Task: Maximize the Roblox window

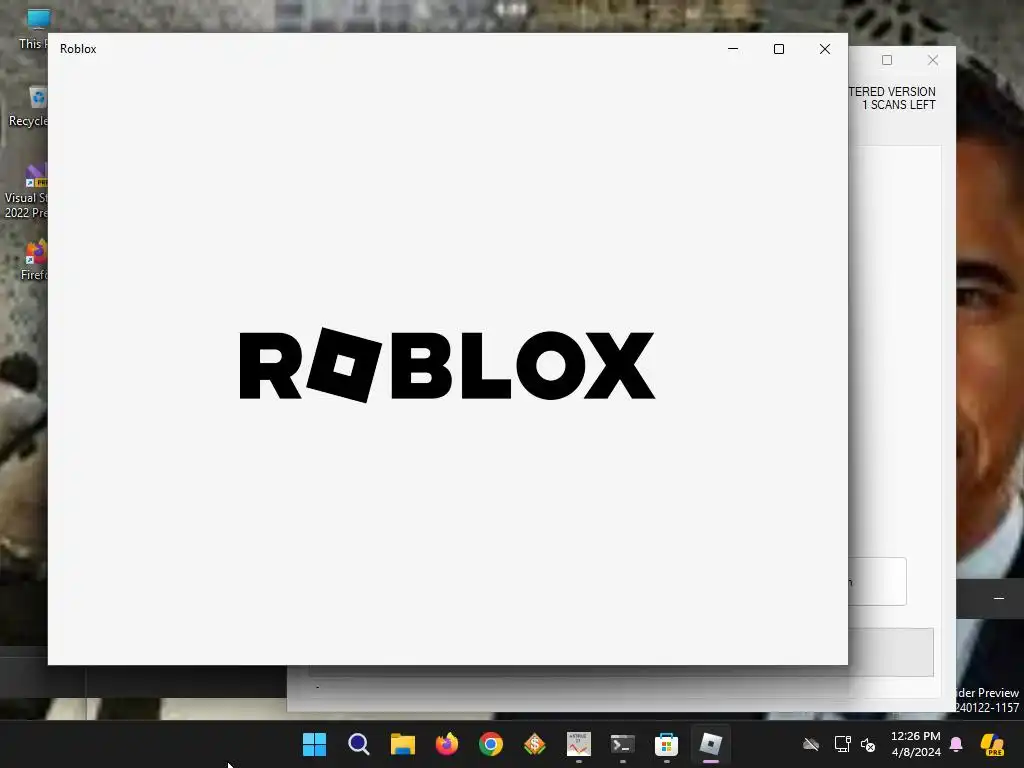Action: [778, 49]
